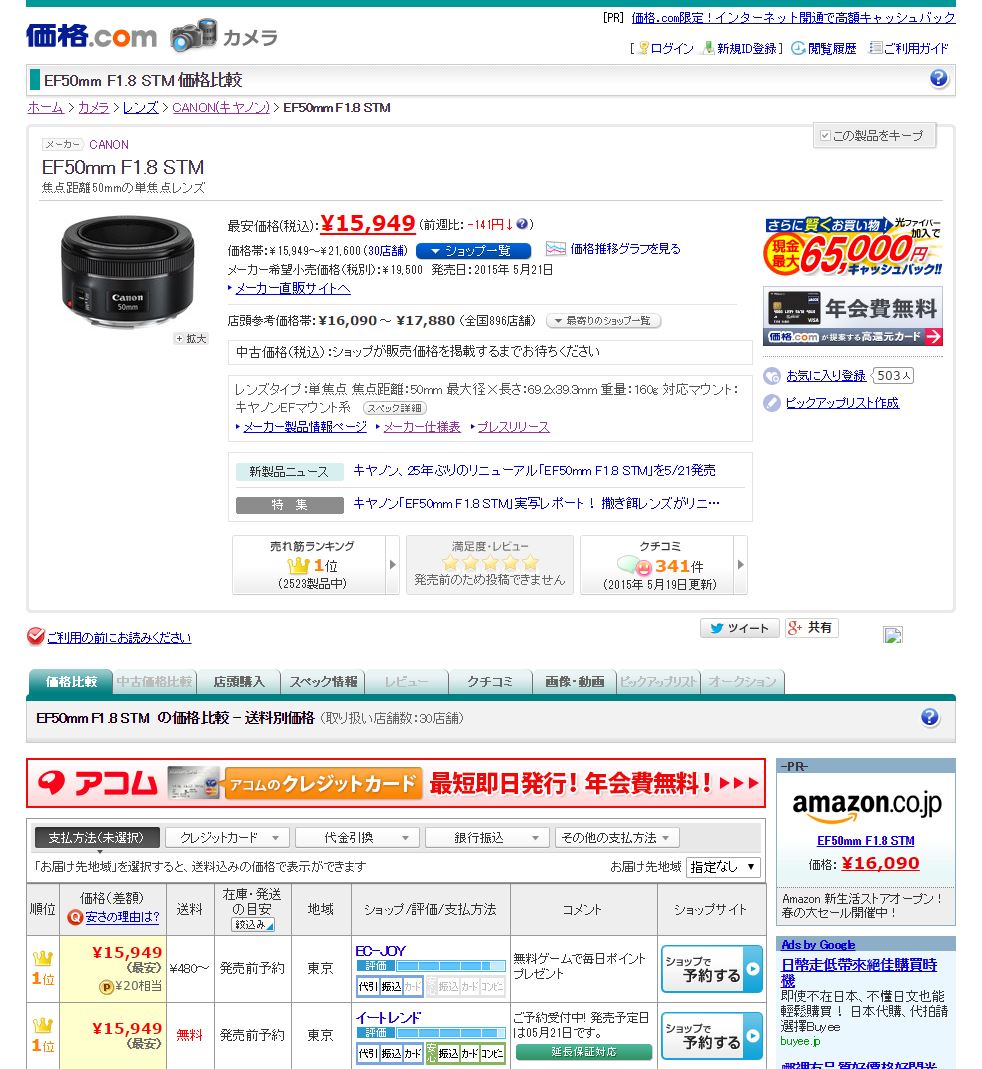Image resolution: width=982 pixels, height=1069 pixels.
Task: Click the 拡大 enlarge image button
Action: [190, 339]
